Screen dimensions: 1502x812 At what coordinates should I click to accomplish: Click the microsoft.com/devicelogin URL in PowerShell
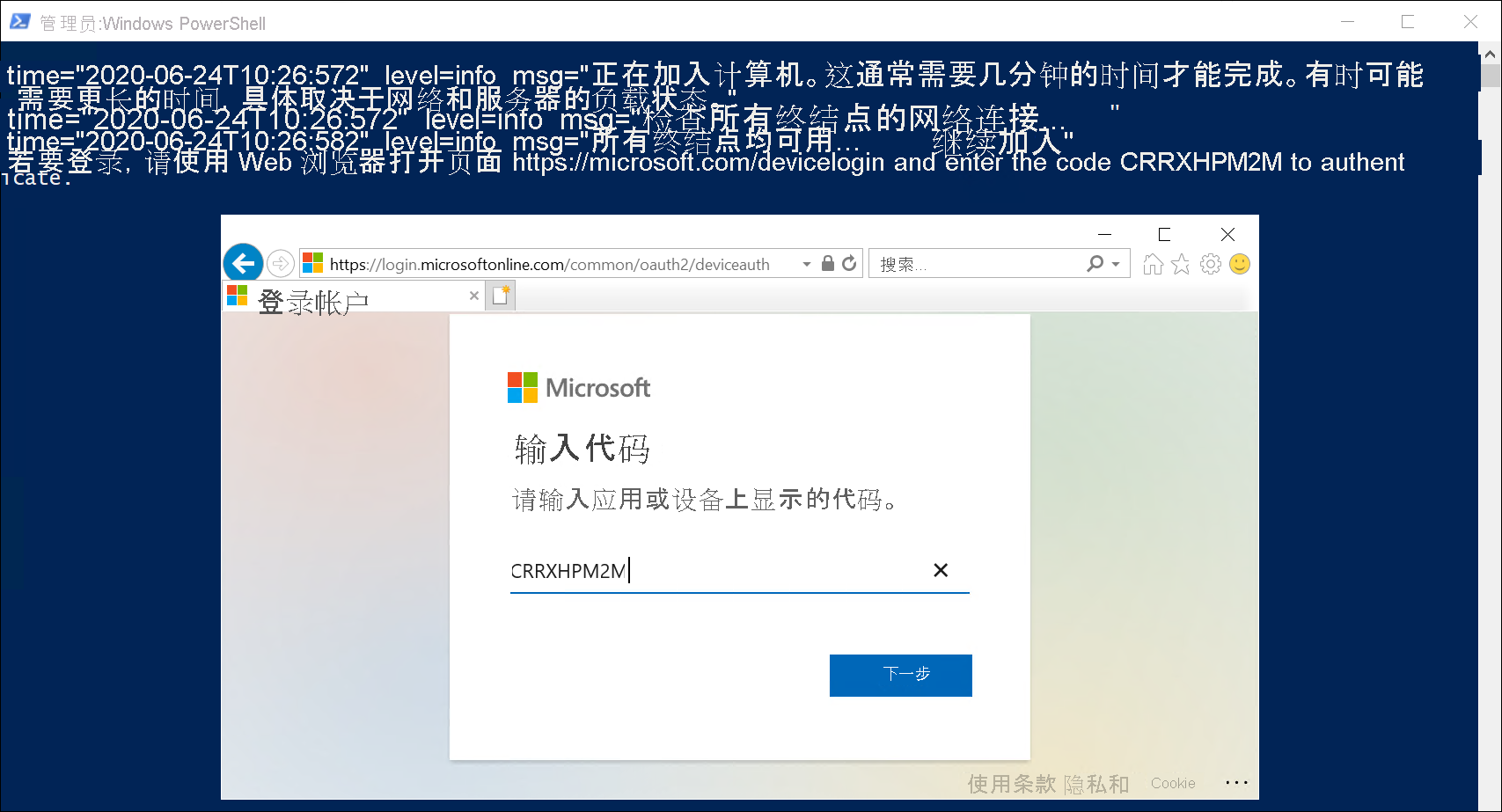[699, 162]
